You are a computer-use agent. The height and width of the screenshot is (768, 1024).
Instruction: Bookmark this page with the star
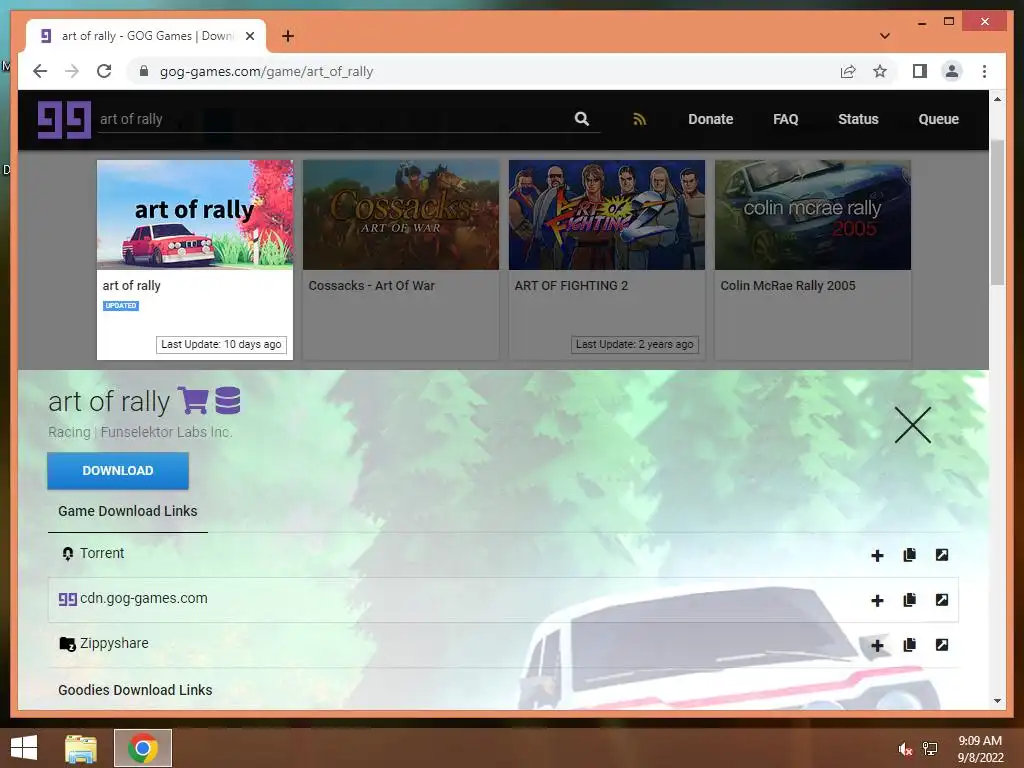pyautogui.click(x=880, y=71)
